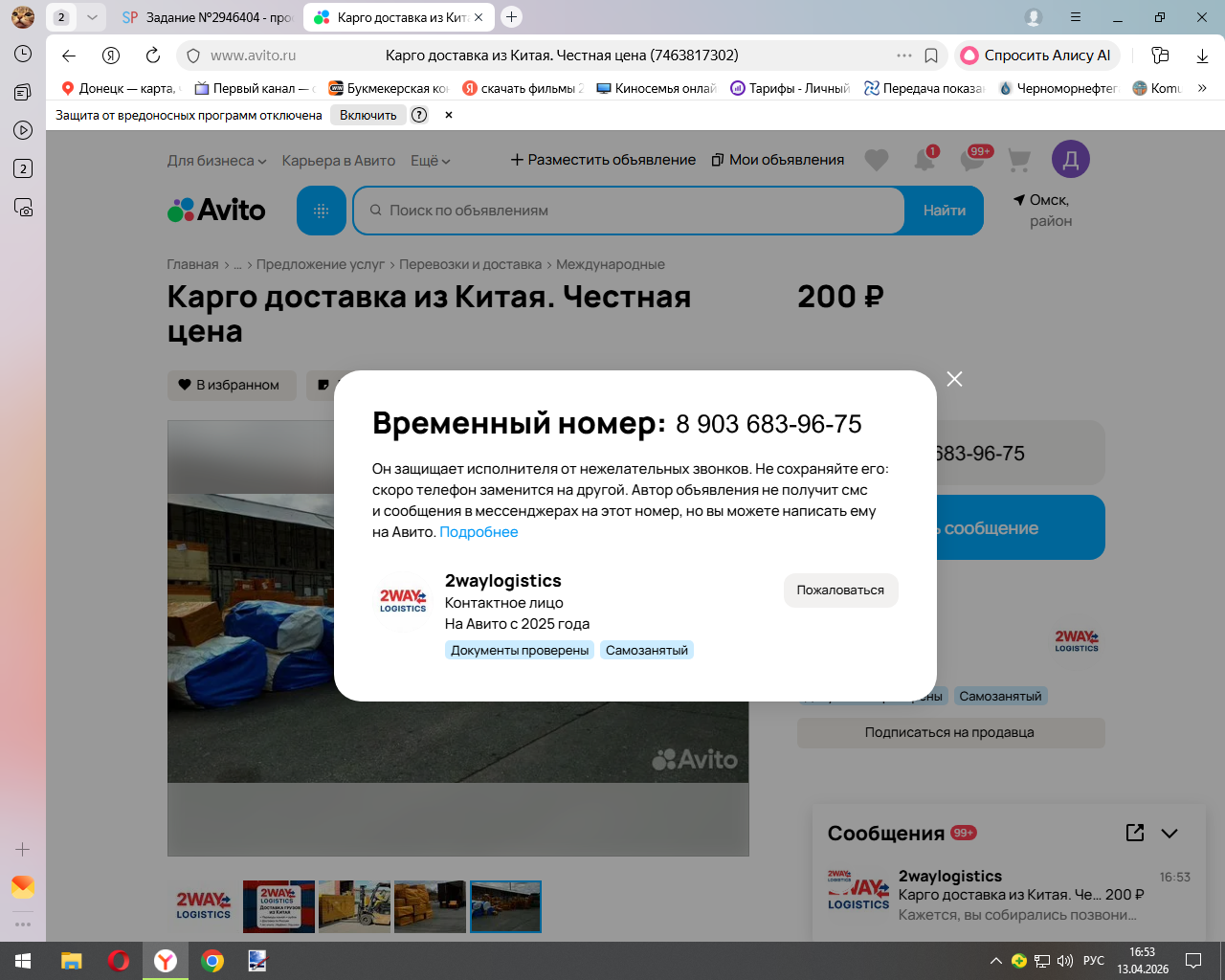This screenshot has width=1225, height=980.
Task: Open the all categories button
Action: (x=322, y=211)
